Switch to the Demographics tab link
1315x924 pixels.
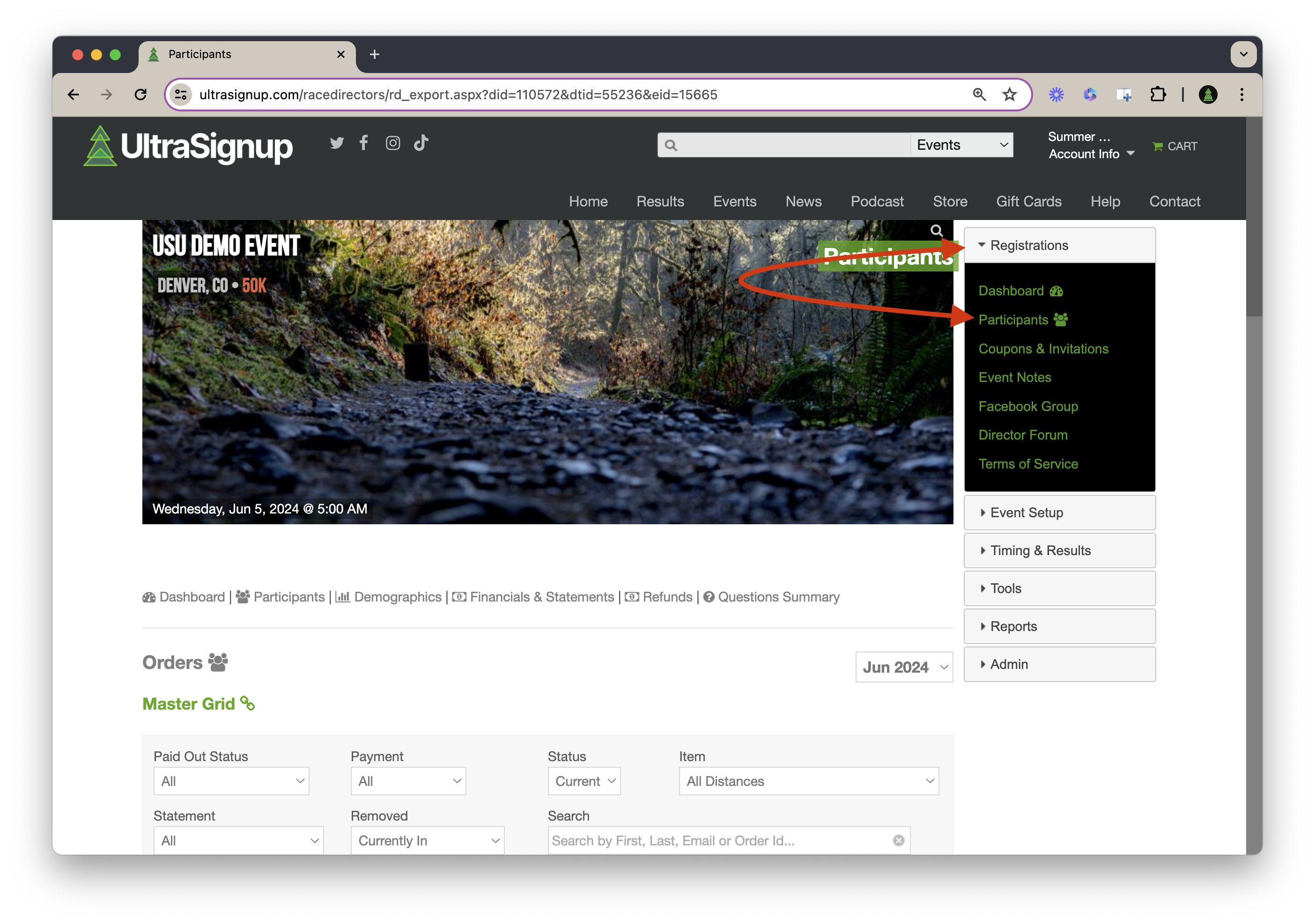397,597
